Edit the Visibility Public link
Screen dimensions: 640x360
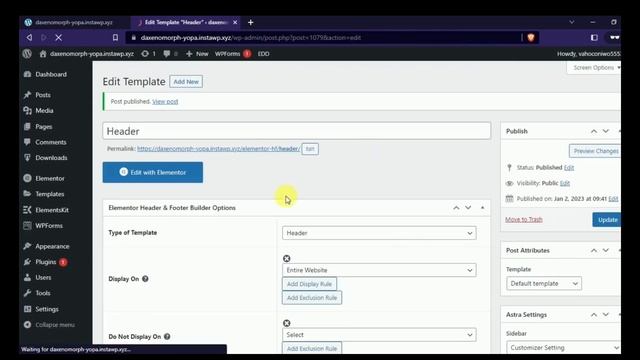point(565,183)
